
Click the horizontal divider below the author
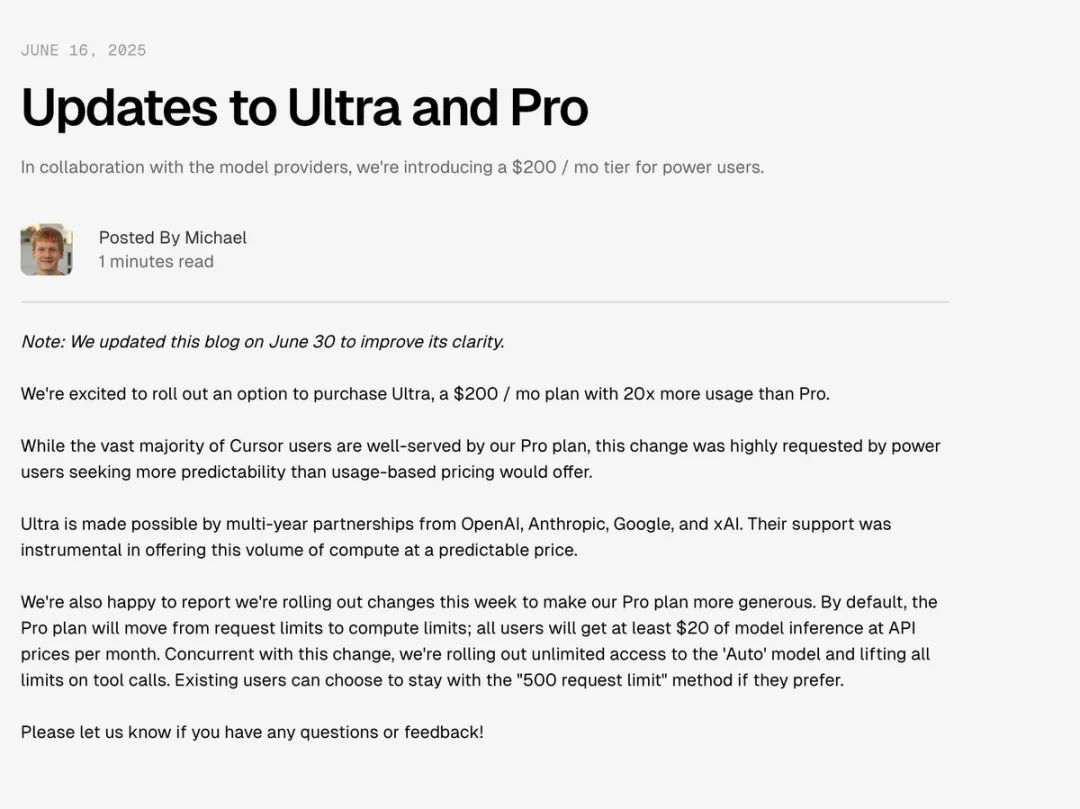[x=485, y=302]
